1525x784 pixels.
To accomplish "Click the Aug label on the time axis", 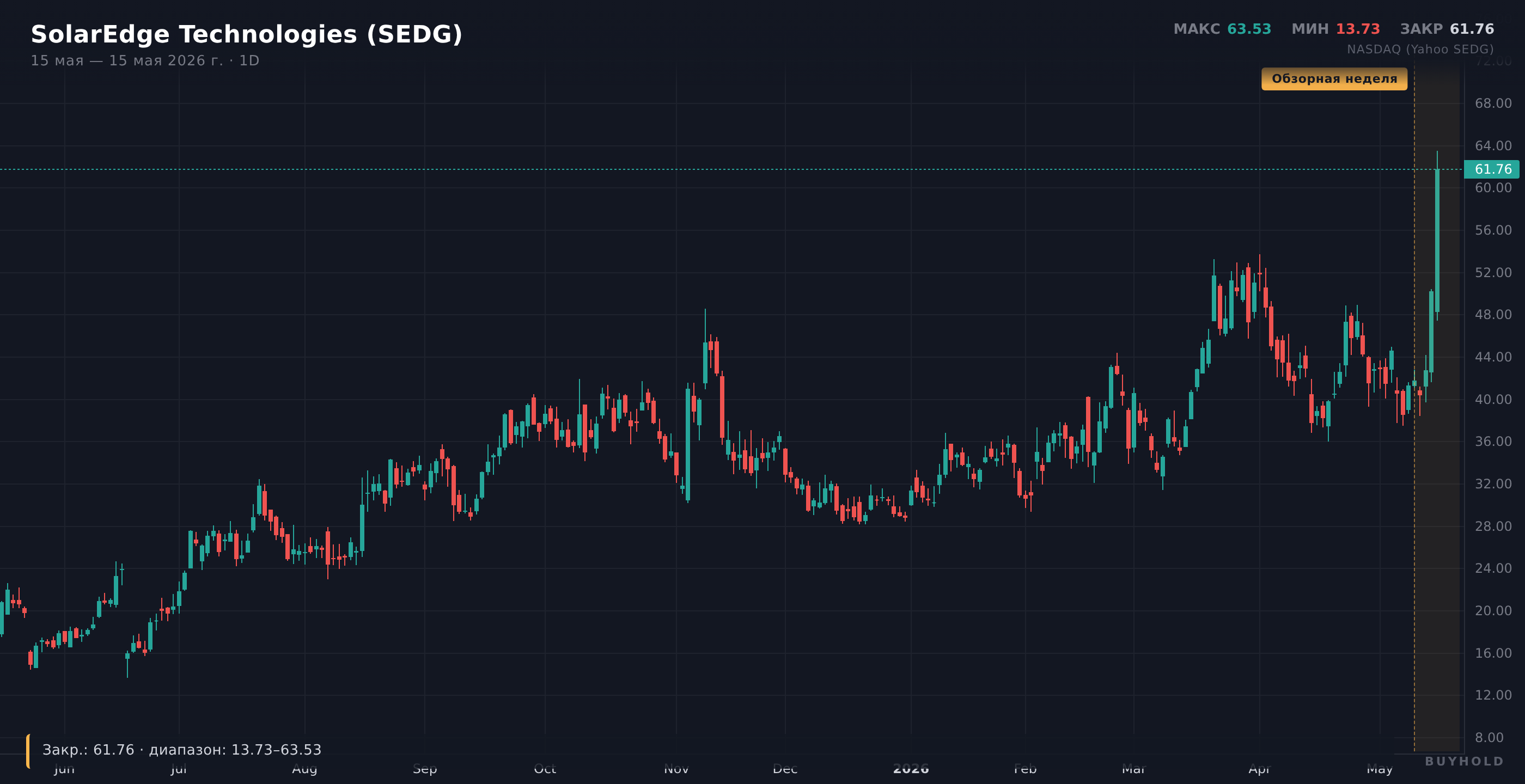I will 305,769.
